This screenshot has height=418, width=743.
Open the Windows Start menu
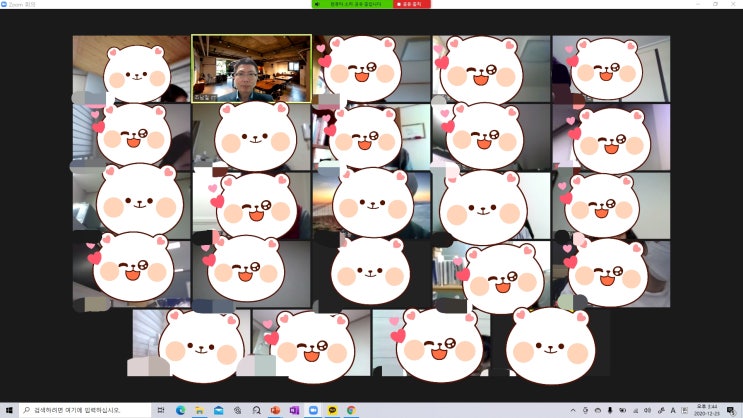point(9,410)
